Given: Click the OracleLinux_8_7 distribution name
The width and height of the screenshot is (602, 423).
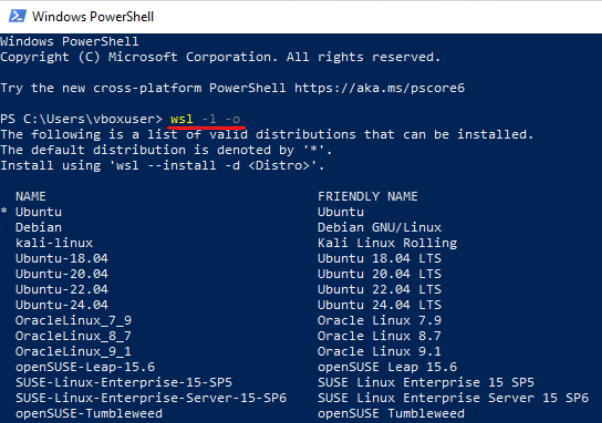Looking at the screenshot, I should point(74,336).
